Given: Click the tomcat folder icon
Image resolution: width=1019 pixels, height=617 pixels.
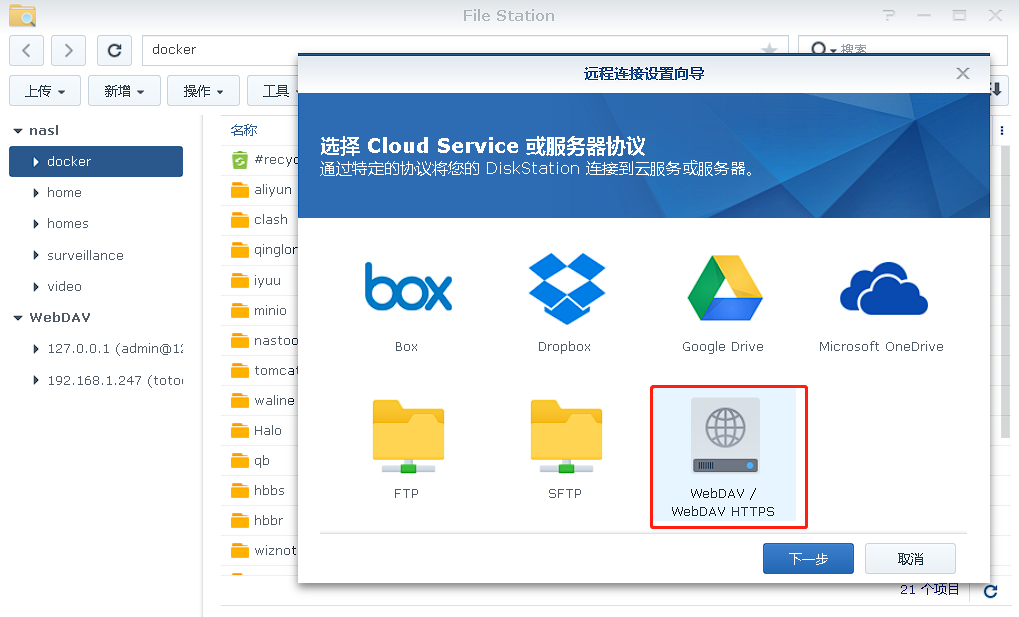Looking at the screenshot, I should click(240, 371).
